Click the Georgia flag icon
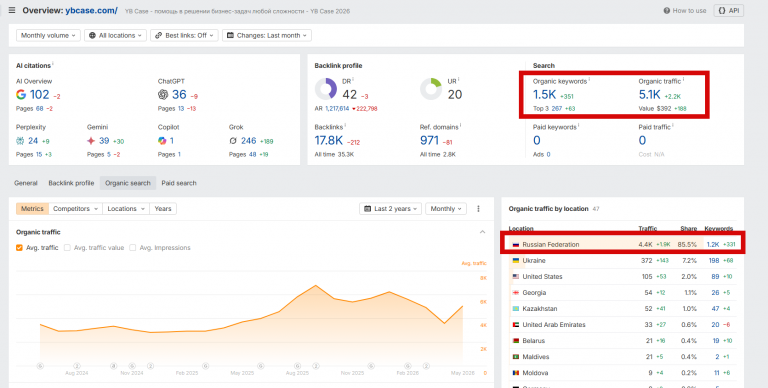768x388 pixels. click(x=515, y=293)
